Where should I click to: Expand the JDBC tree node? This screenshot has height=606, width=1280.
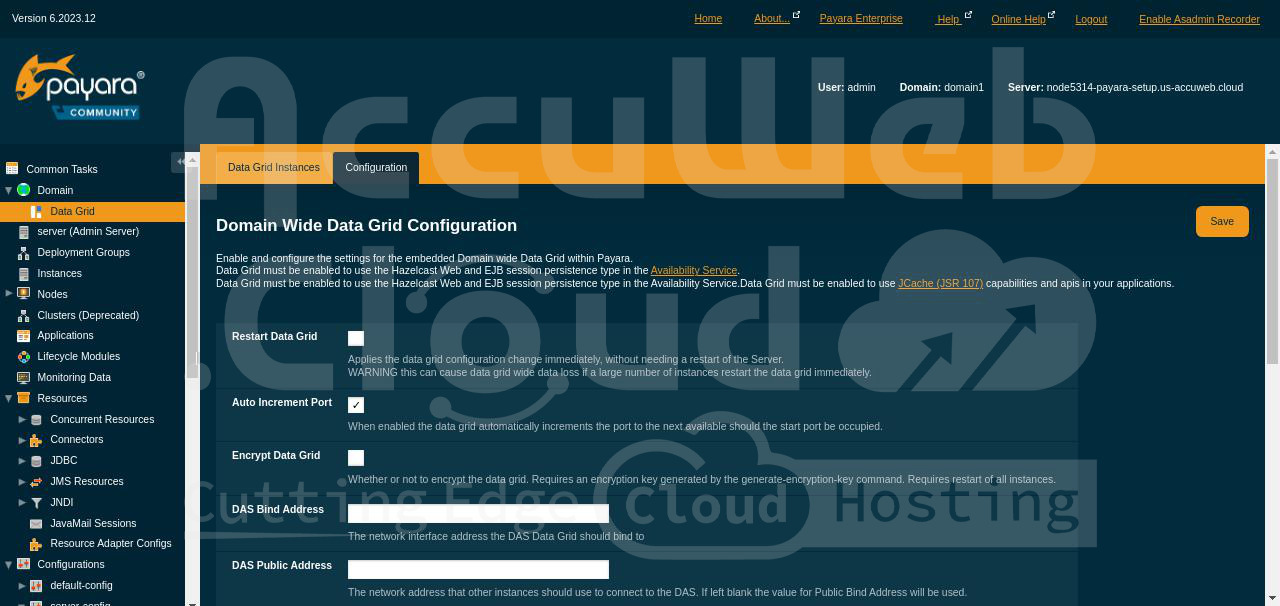[x=22, y=461]
